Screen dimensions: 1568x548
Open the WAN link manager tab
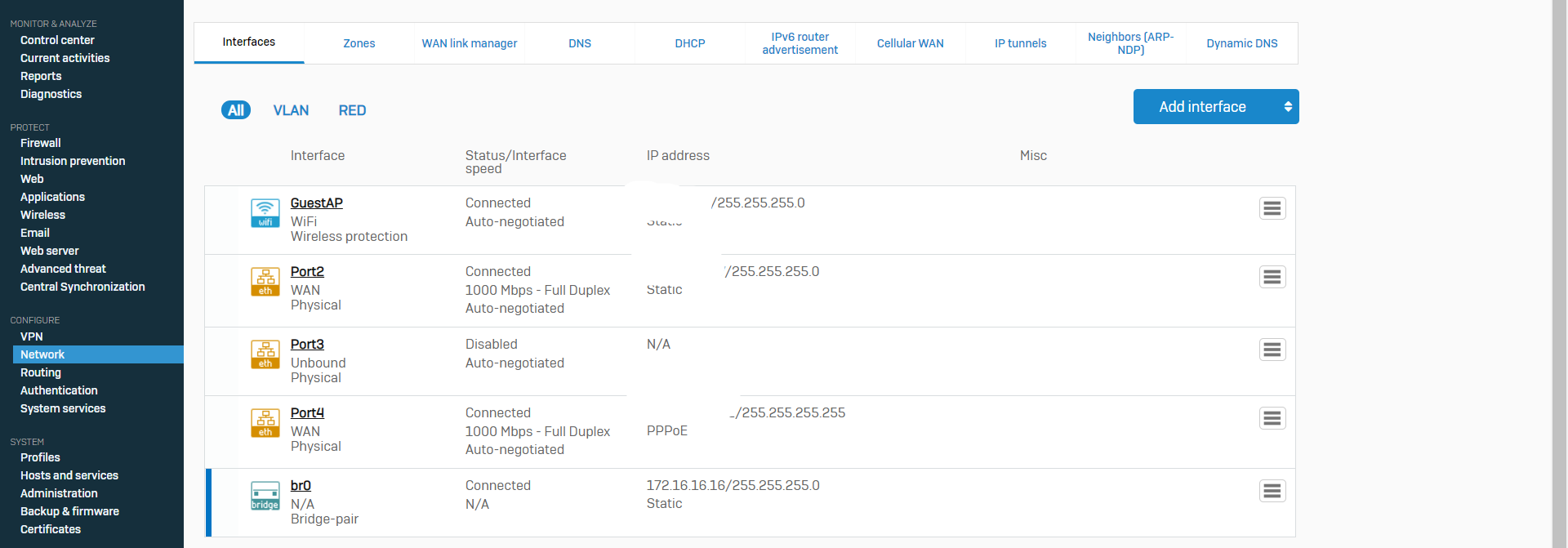click(x=470, y=43)
